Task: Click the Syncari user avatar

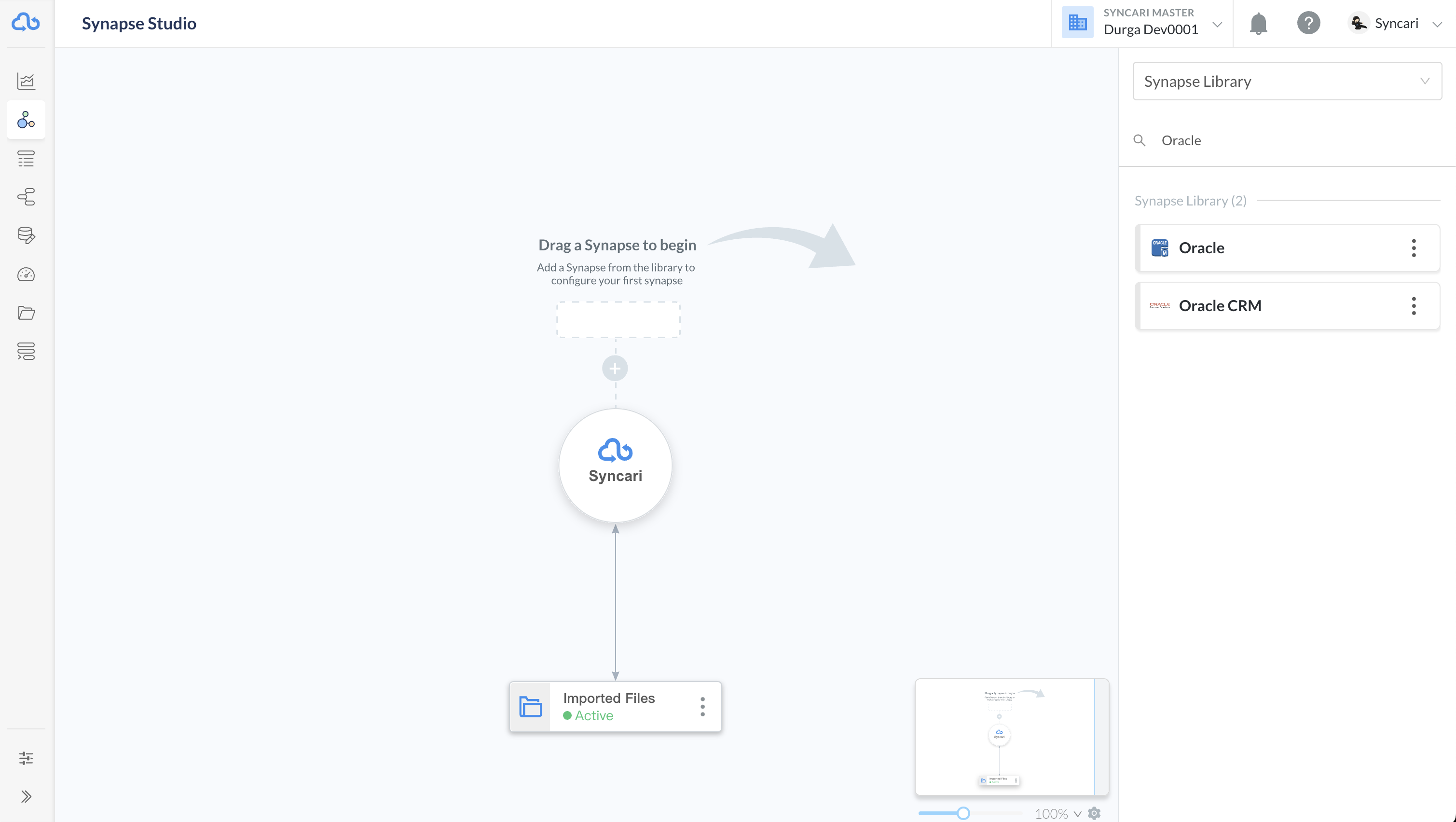Action: [1358, 23]
